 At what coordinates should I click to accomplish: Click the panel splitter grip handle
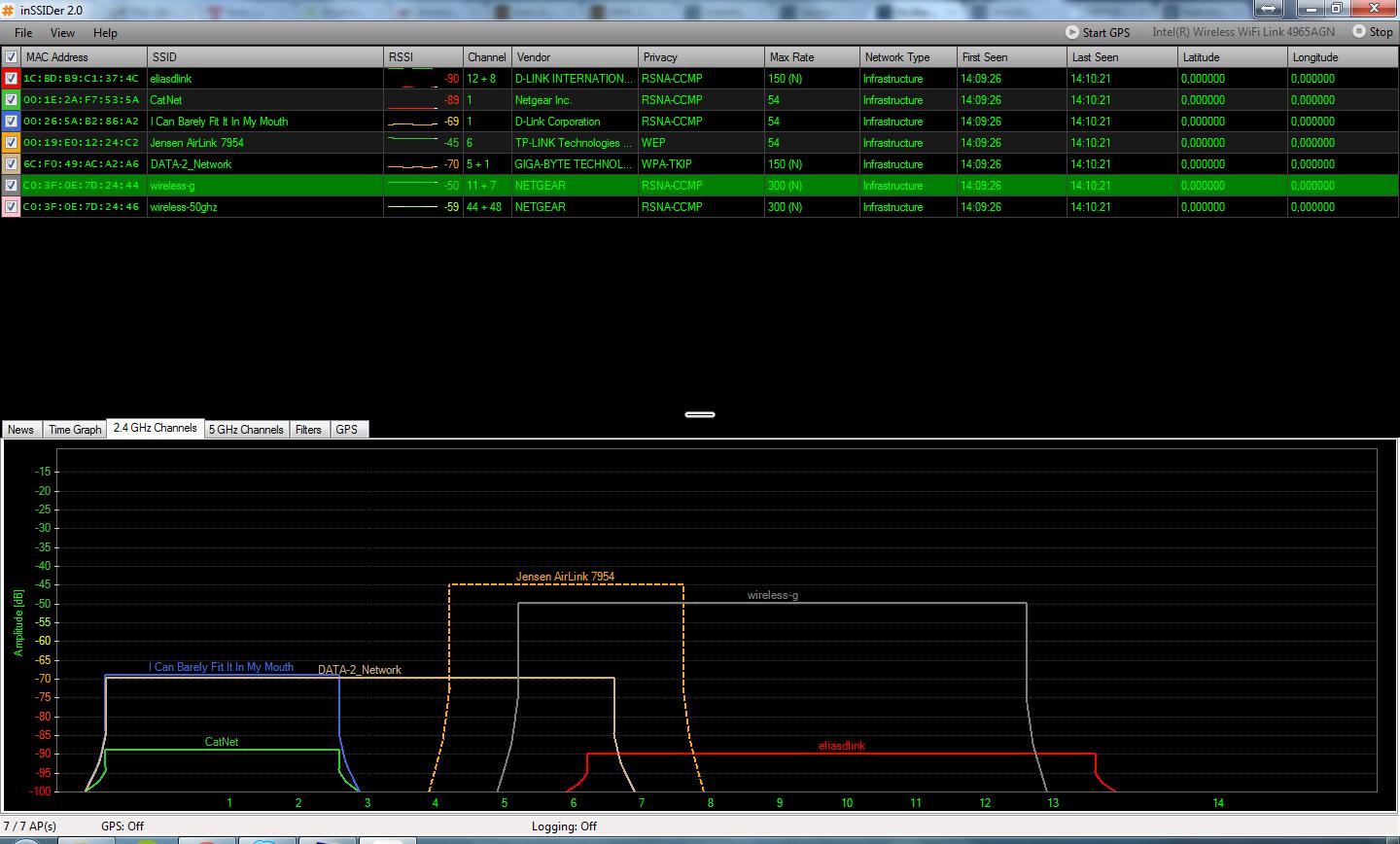(x=700, y=414)
